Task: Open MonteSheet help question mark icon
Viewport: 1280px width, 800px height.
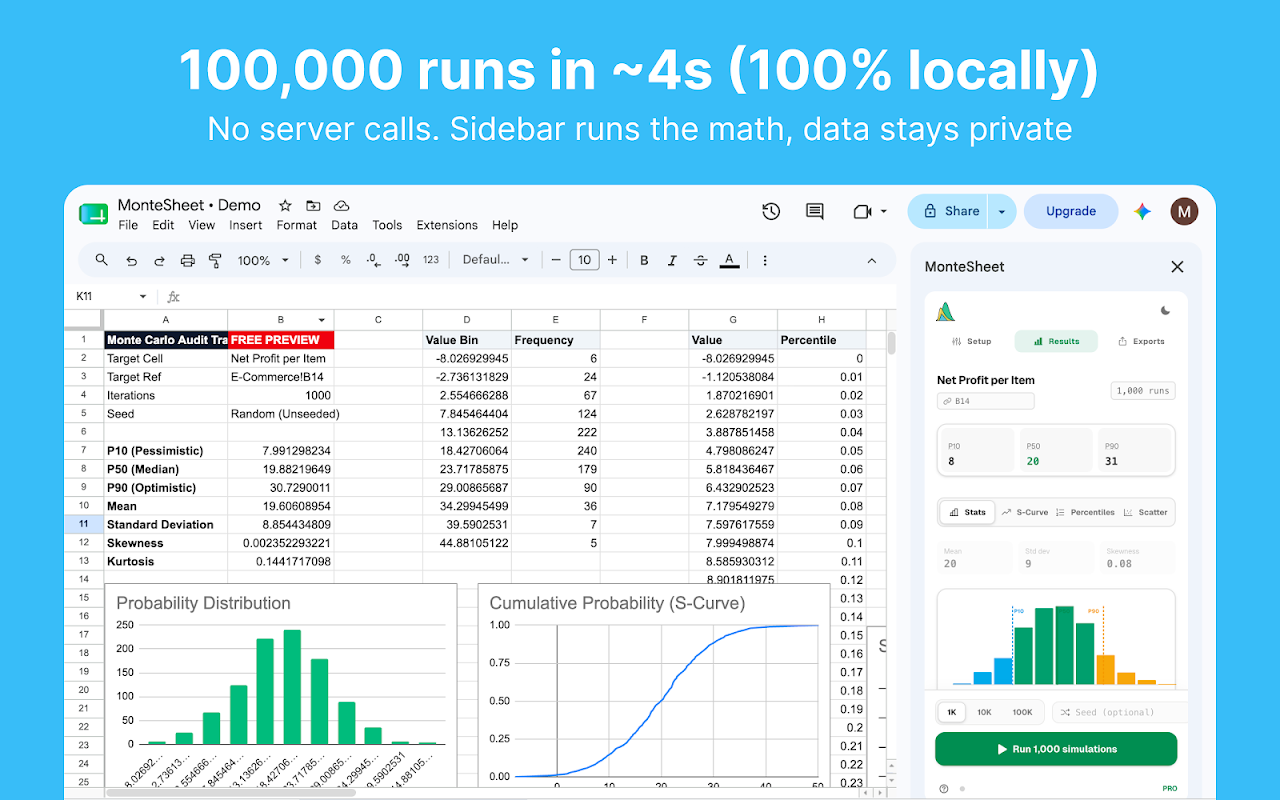Action: (x=944, y=788)
